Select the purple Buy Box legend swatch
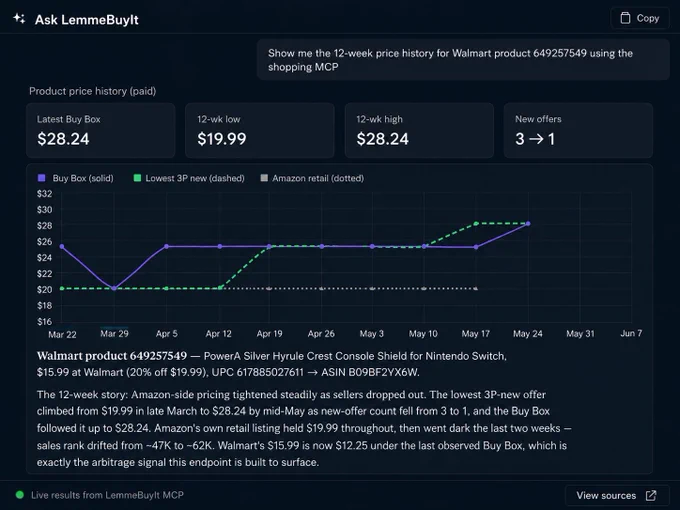Screen dimensions: 680x510 [42, 178]
